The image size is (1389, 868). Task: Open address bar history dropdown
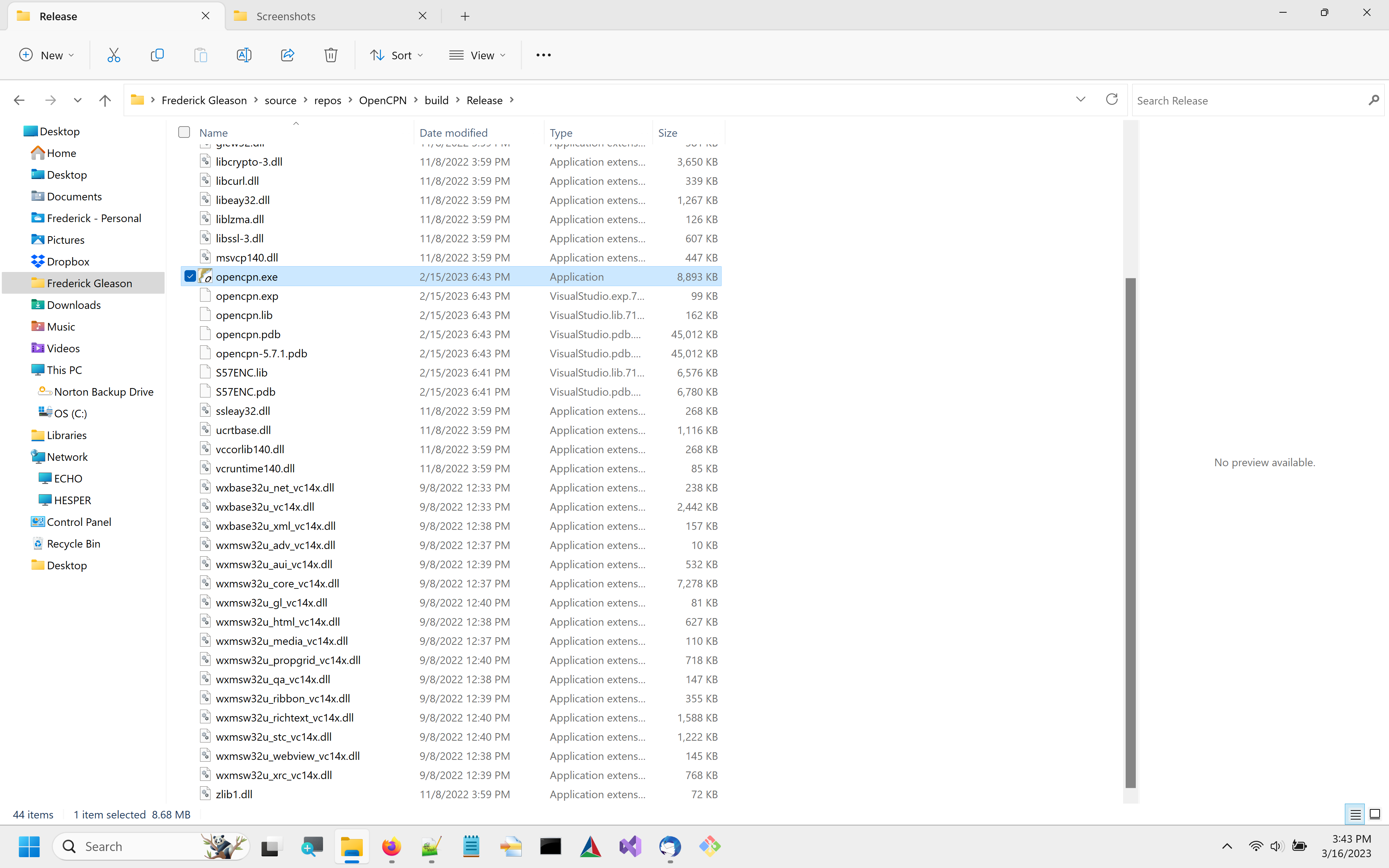pos(1080,99)
